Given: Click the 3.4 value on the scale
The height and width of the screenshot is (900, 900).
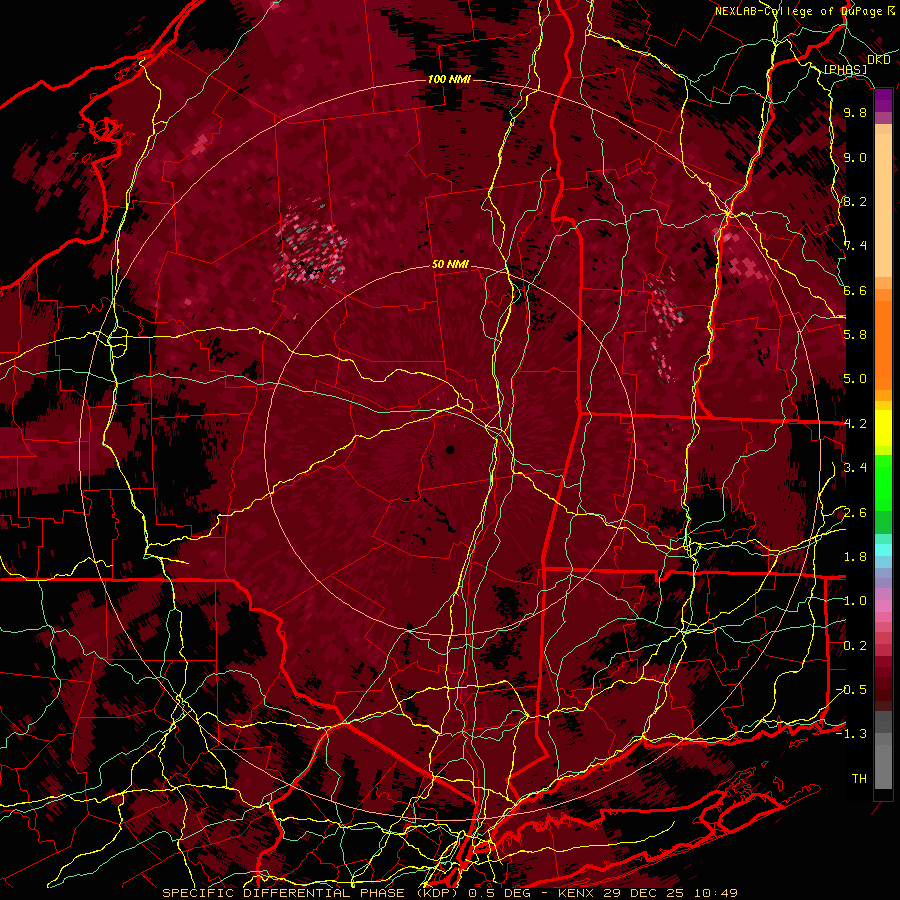Looking at the screenshot, I should (x=855, y=468).
